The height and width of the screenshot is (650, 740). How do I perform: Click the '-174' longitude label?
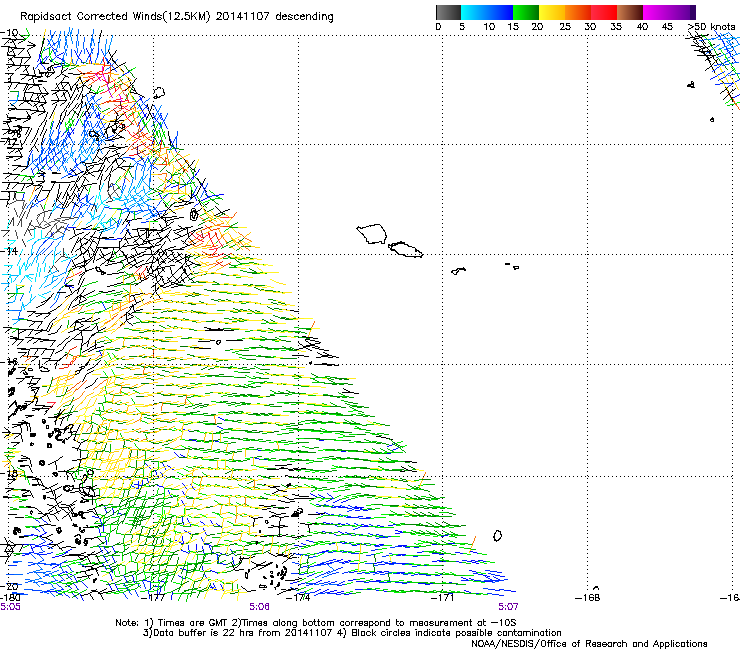click(298, 598)
